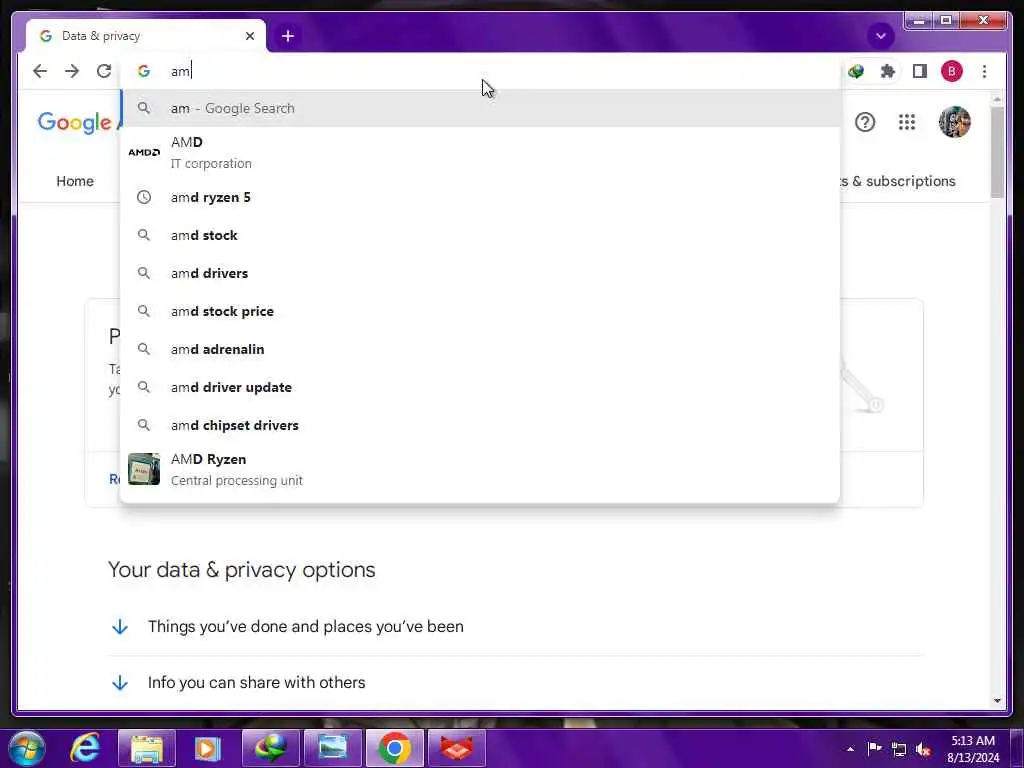Select the 'am - Google Search' suggestion

tap(480, 108)
